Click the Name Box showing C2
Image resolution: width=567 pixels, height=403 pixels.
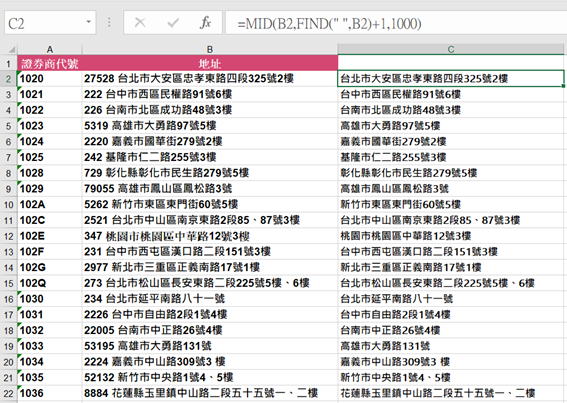click(x=50, y=22)
